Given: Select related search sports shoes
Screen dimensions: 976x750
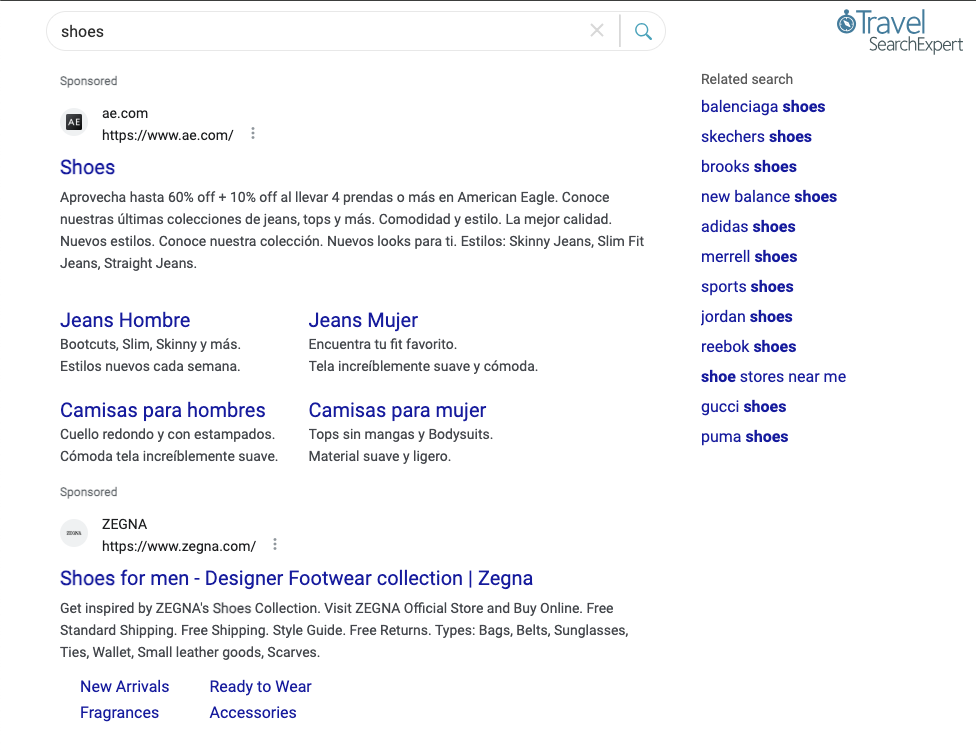Looking at the screenshot, I should (x=748, y=286).
